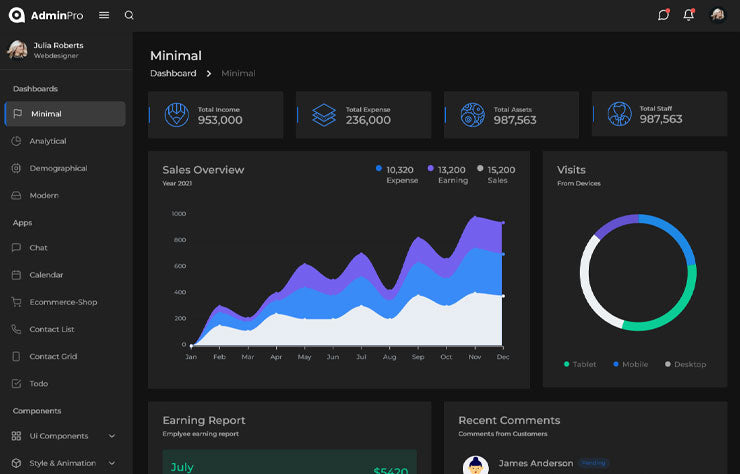Click the Total Assets icon
The image size is (740, 474).
pyautogui.click(x=472, y=114)
